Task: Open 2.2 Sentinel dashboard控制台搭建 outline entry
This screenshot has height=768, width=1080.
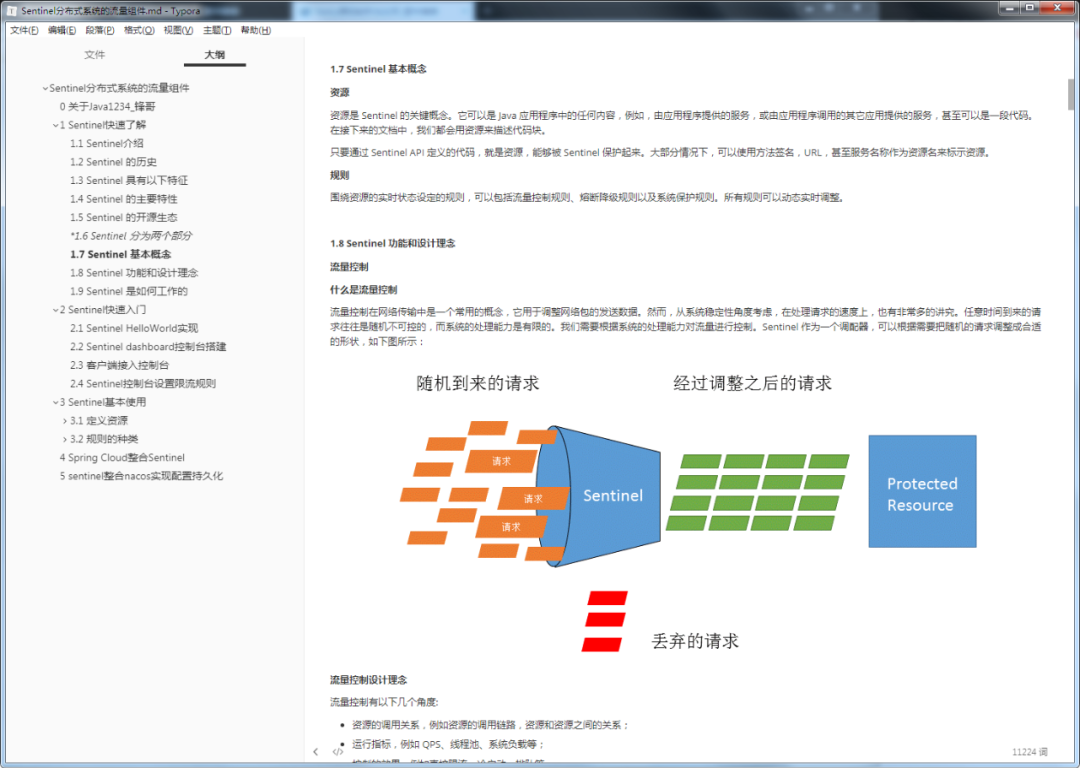Action: coord(148,346)
